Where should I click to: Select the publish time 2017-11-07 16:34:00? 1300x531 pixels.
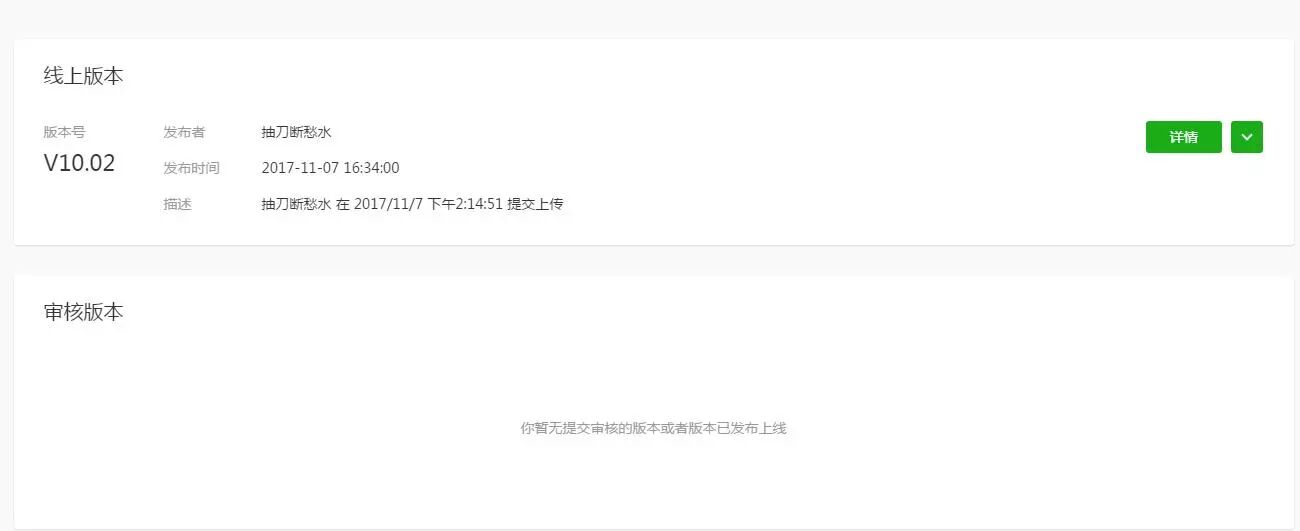330,168
